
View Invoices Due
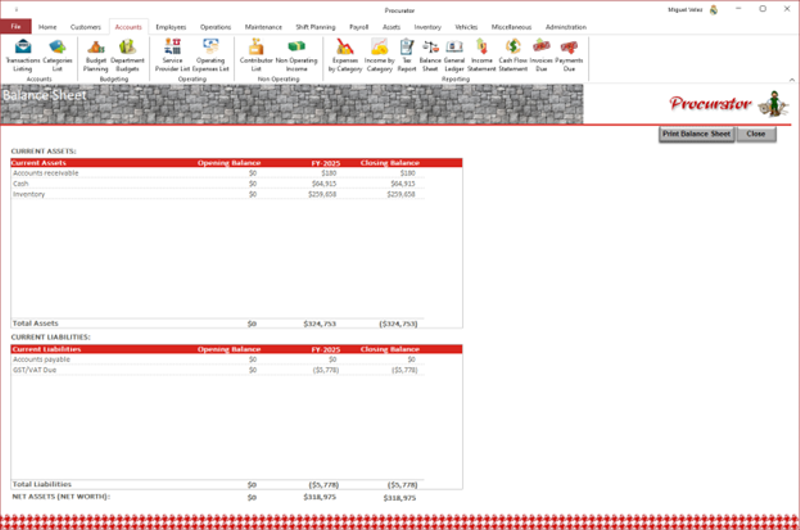click(541, 53)
